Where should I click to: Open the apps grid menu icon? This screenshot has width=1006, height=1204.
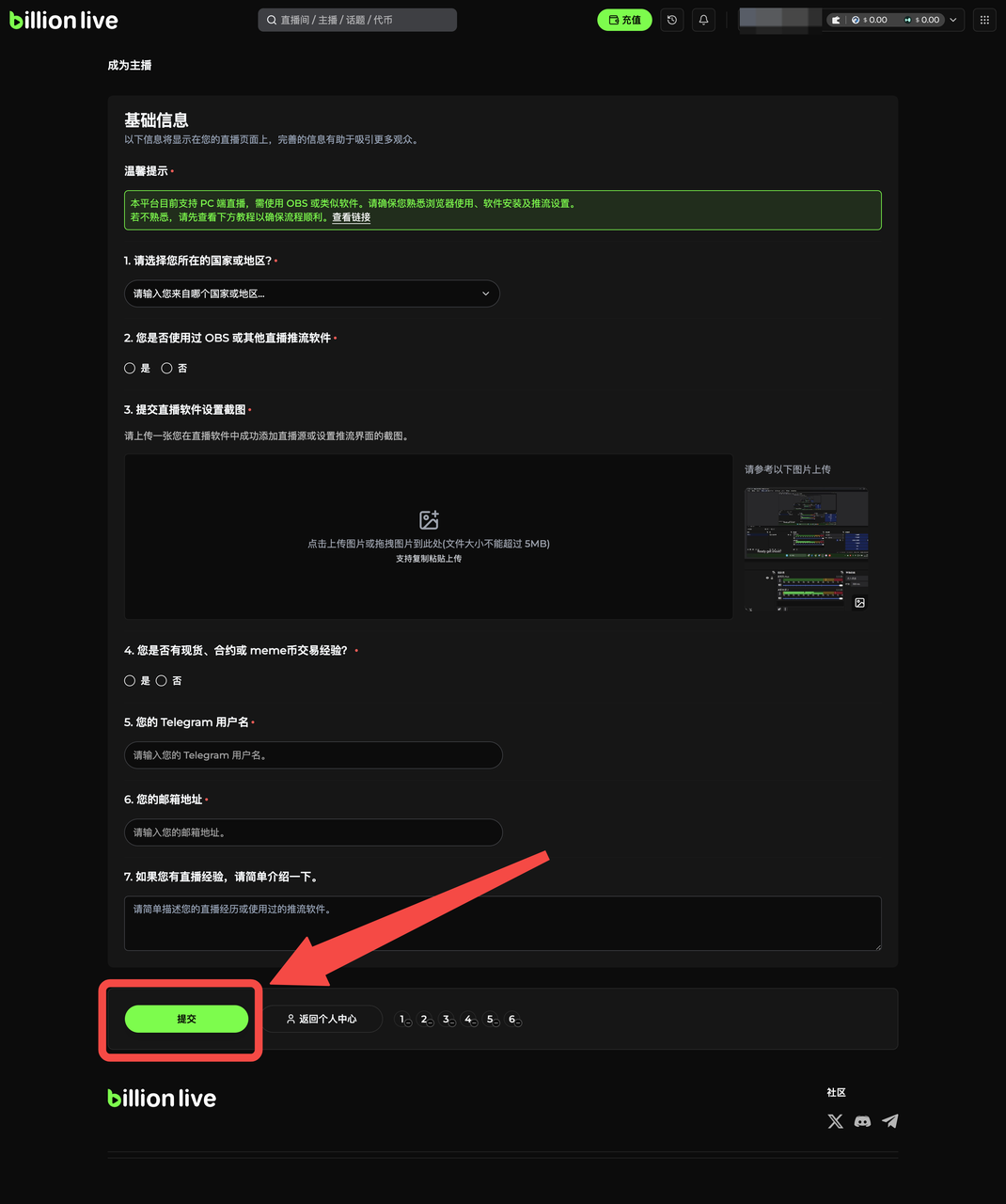point(984,20)
